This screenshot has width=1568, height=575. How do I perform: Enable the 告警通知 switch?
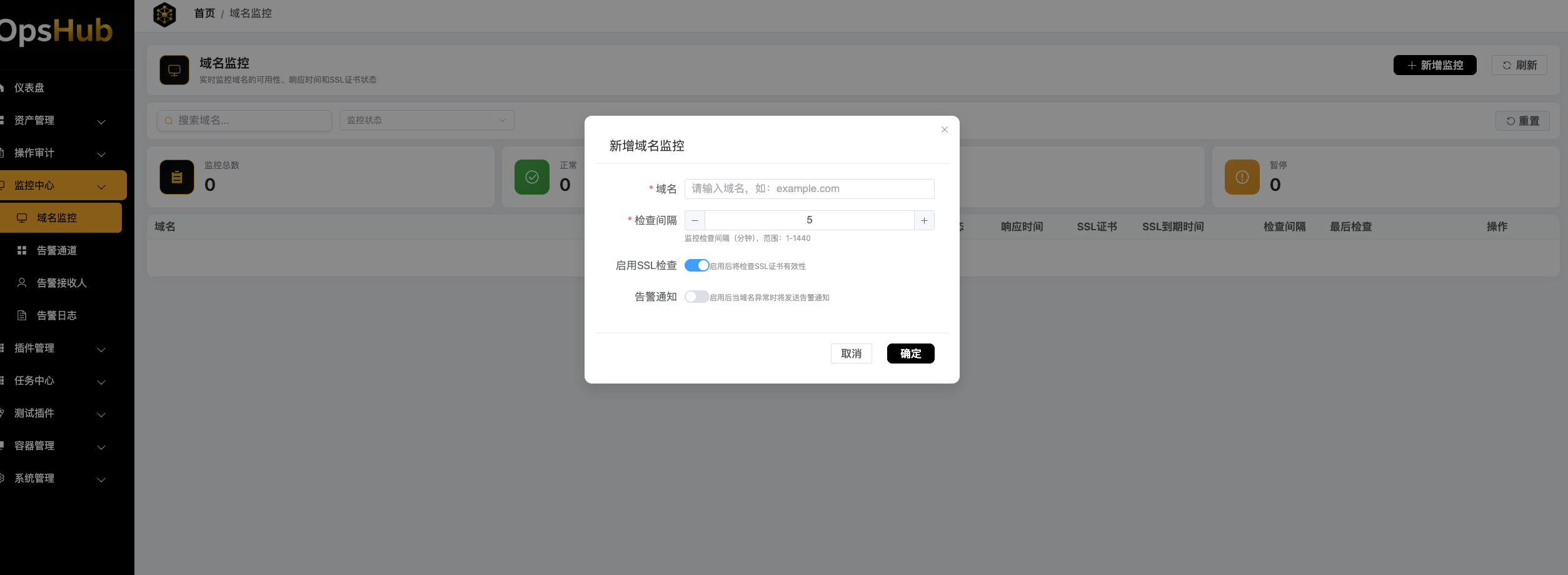point(696,296)
